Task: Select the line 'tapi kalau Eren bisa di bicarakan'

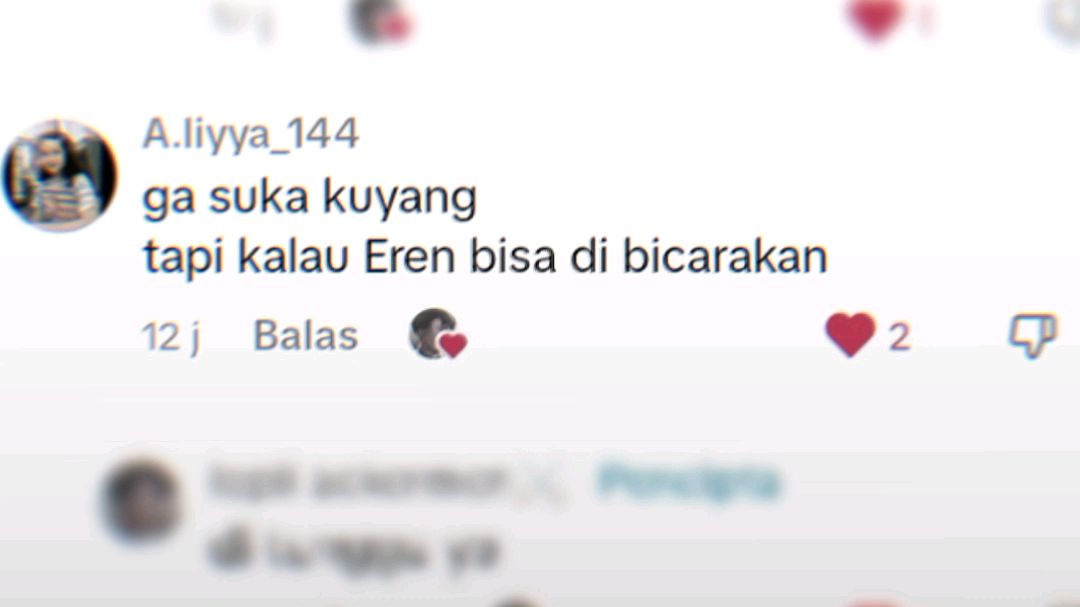Action: [x=485, y=258]
